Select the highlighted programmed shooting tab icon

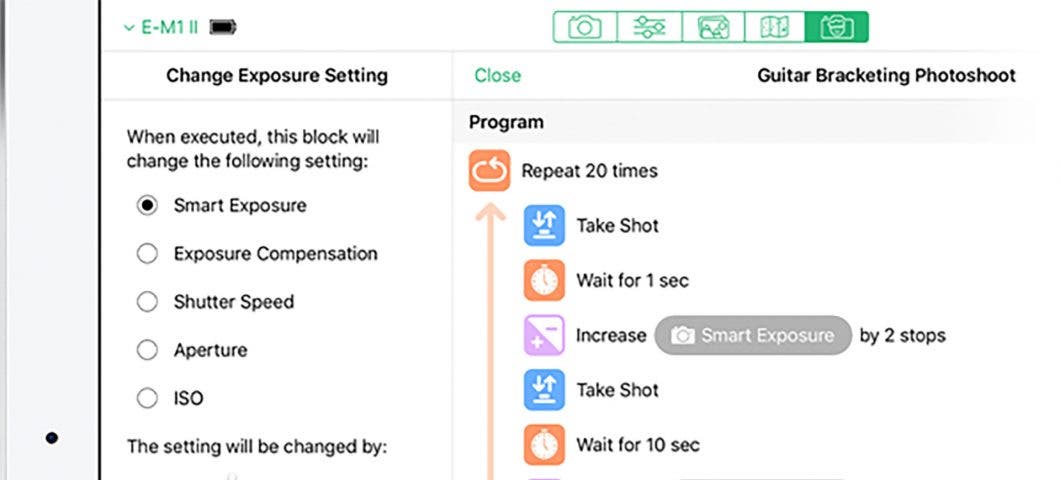click(x=837, y=28)
